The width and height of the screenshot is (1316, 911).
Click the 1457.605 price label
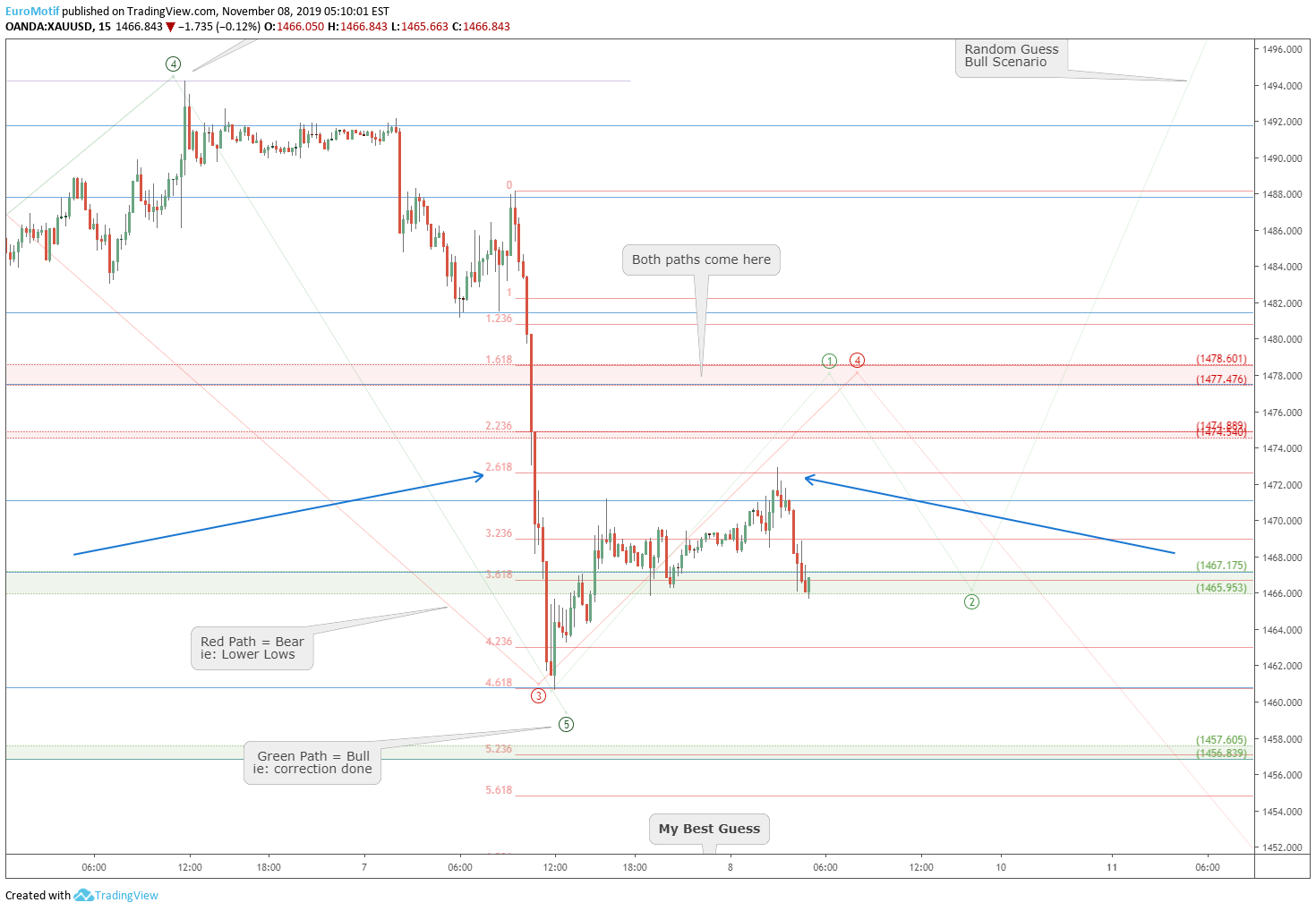click(x=1221, y=740)
